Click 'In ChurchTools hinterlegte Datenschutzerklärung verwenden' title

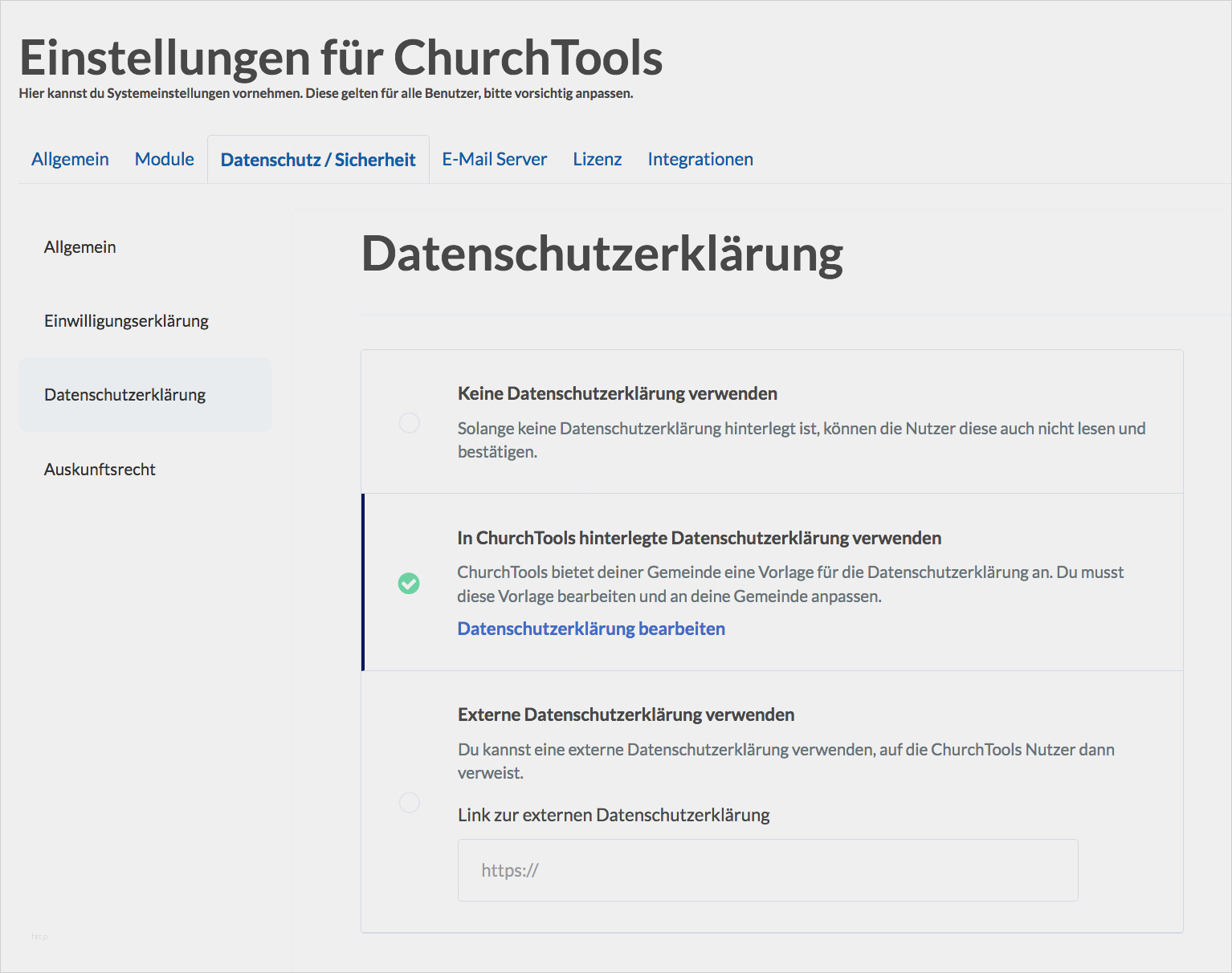(699, 538)
